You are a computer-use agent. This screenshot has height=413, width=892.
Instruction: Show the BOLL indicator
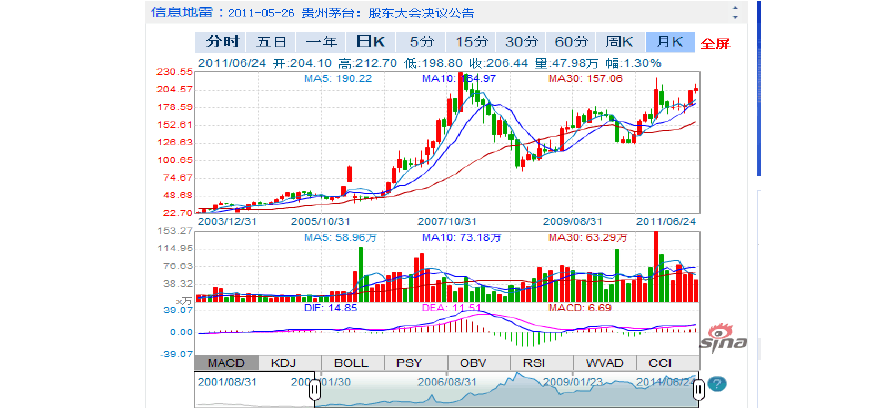click(x=350, y=362)
